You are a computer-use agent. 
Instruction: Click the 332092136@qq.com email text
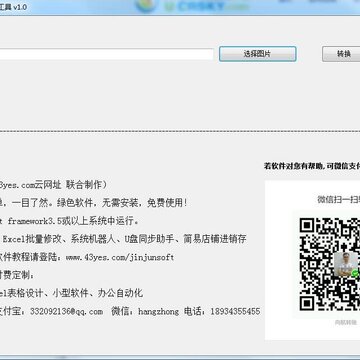click(66, 311)
